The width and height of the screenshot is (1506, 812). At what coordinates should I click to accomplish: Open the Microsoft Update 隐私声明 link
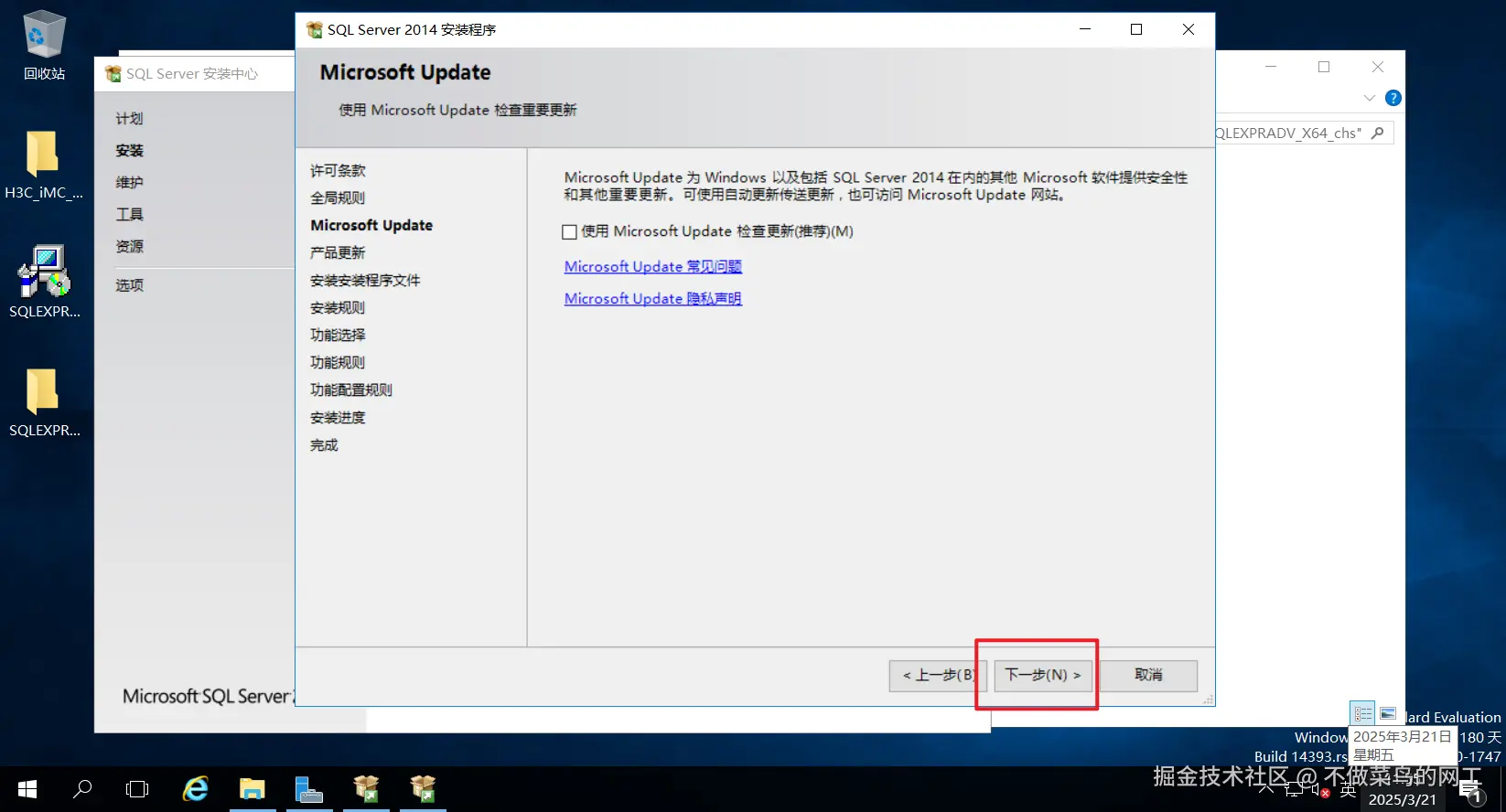pyautogui.click(x=652, y=299)
